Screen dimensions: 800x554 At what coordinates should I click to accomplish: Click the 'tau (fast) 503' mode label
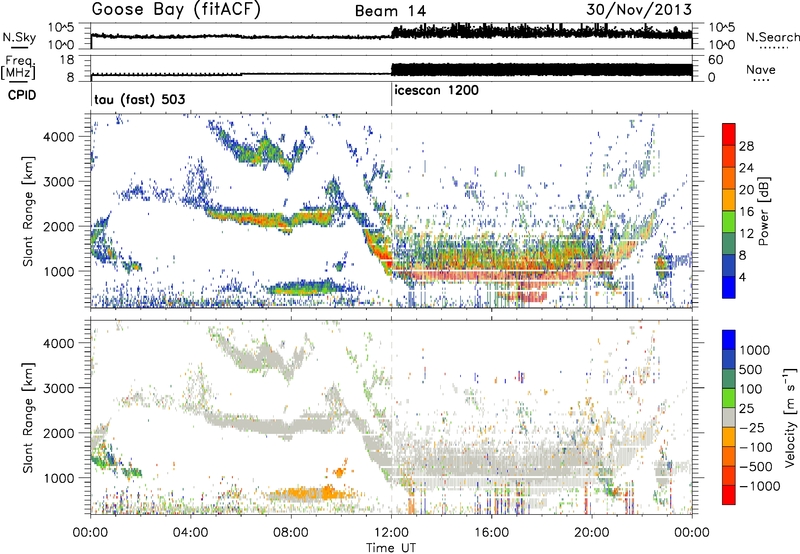[139, 99]
